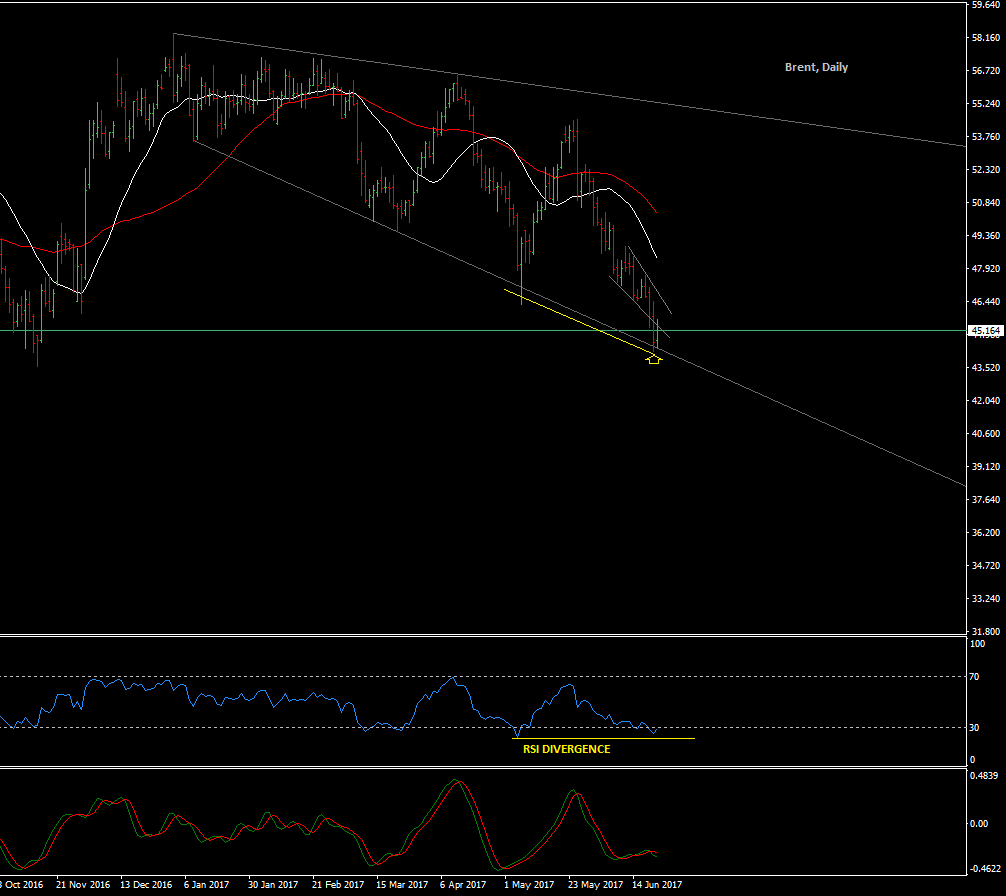Click the 6 Apr 2017 date label

[x=462, y=885]
